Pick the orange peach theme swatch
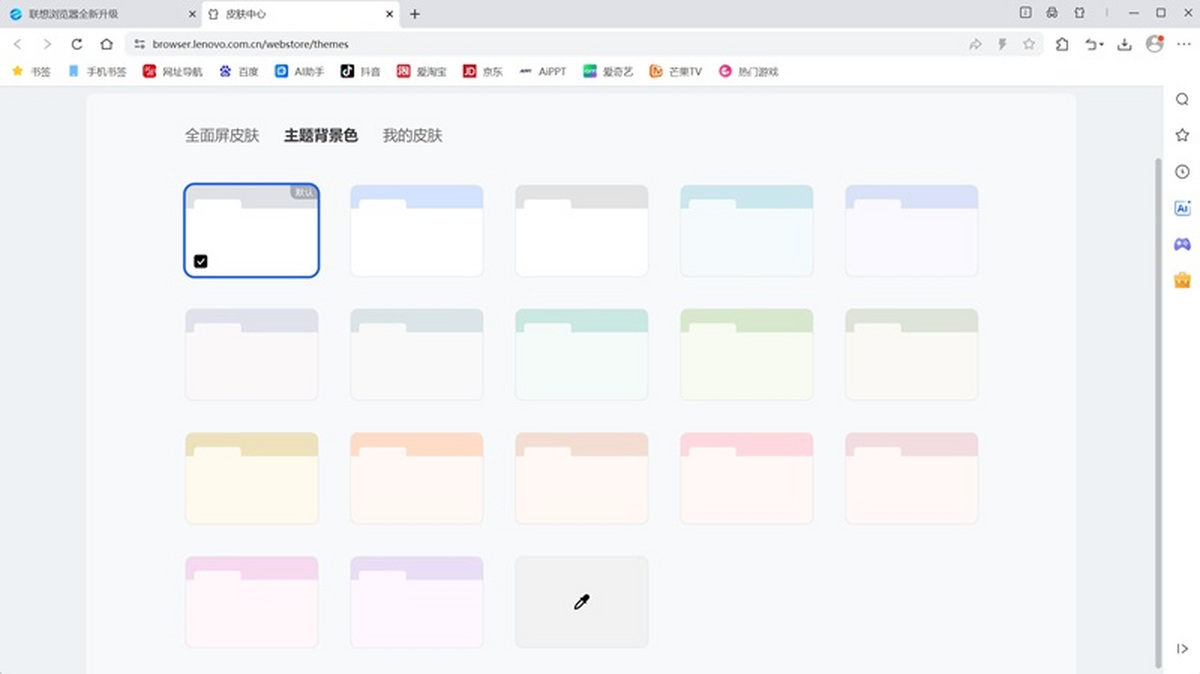This screenshot has width=1200, height=674. 417,479
